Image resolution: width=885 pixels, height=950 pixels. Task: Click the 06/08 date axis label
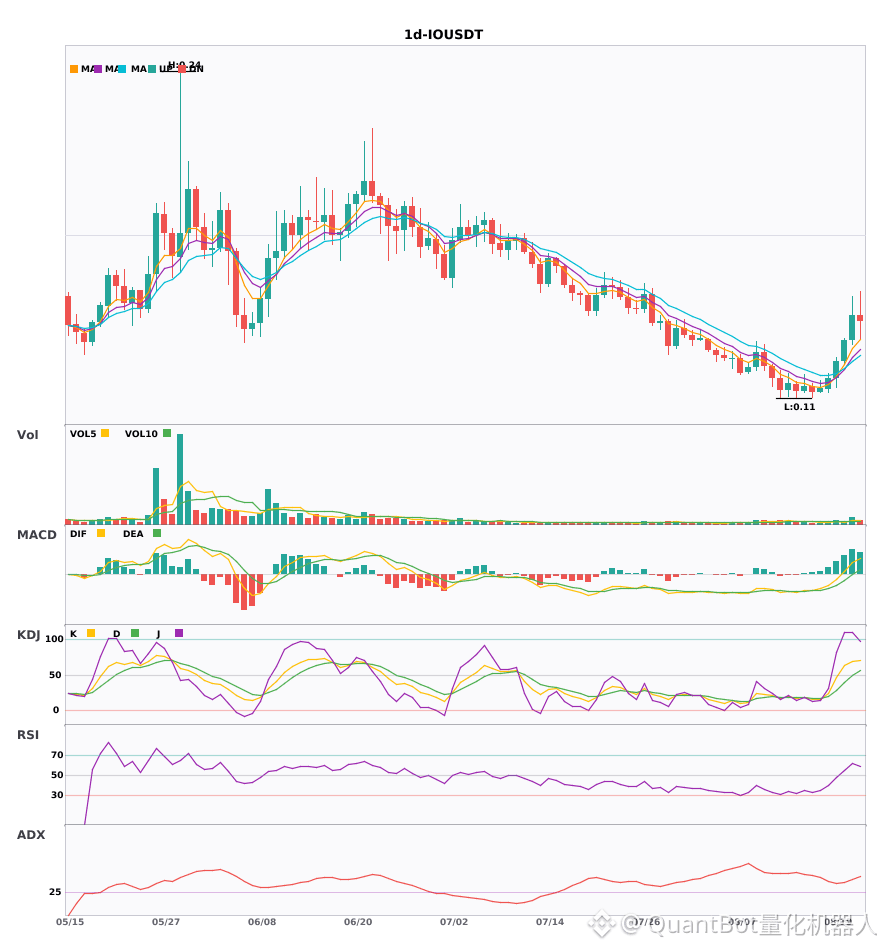tap(262, 922)
